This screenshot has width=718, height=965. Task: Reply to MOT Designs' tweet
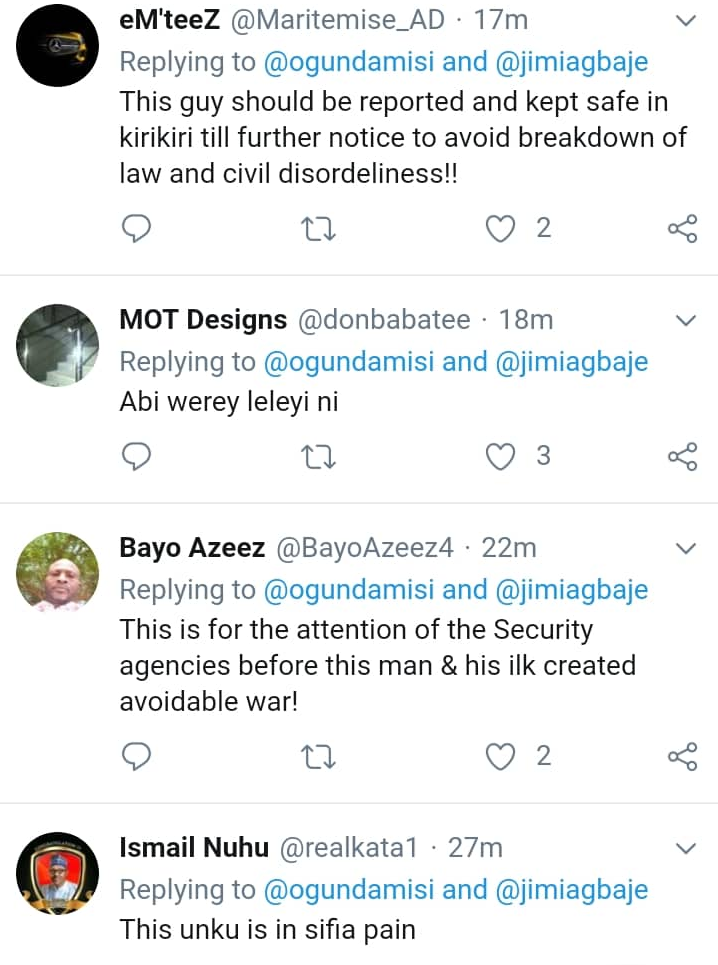136,457
